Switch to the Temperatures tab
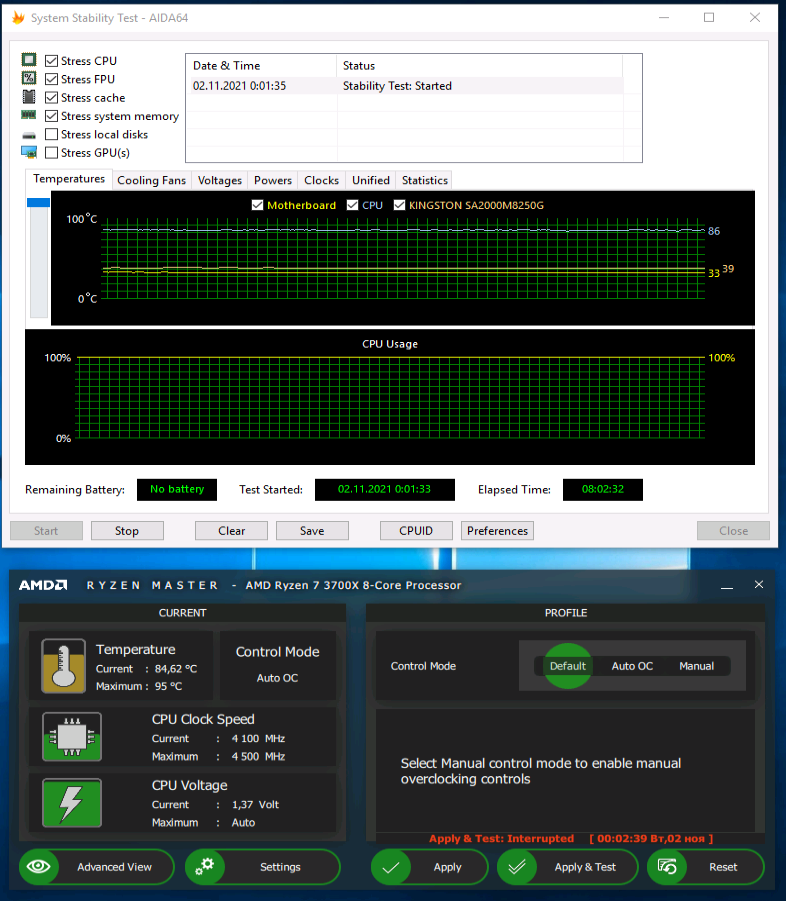The height and width of the screenshot is (901, 786). coord(69,179)
